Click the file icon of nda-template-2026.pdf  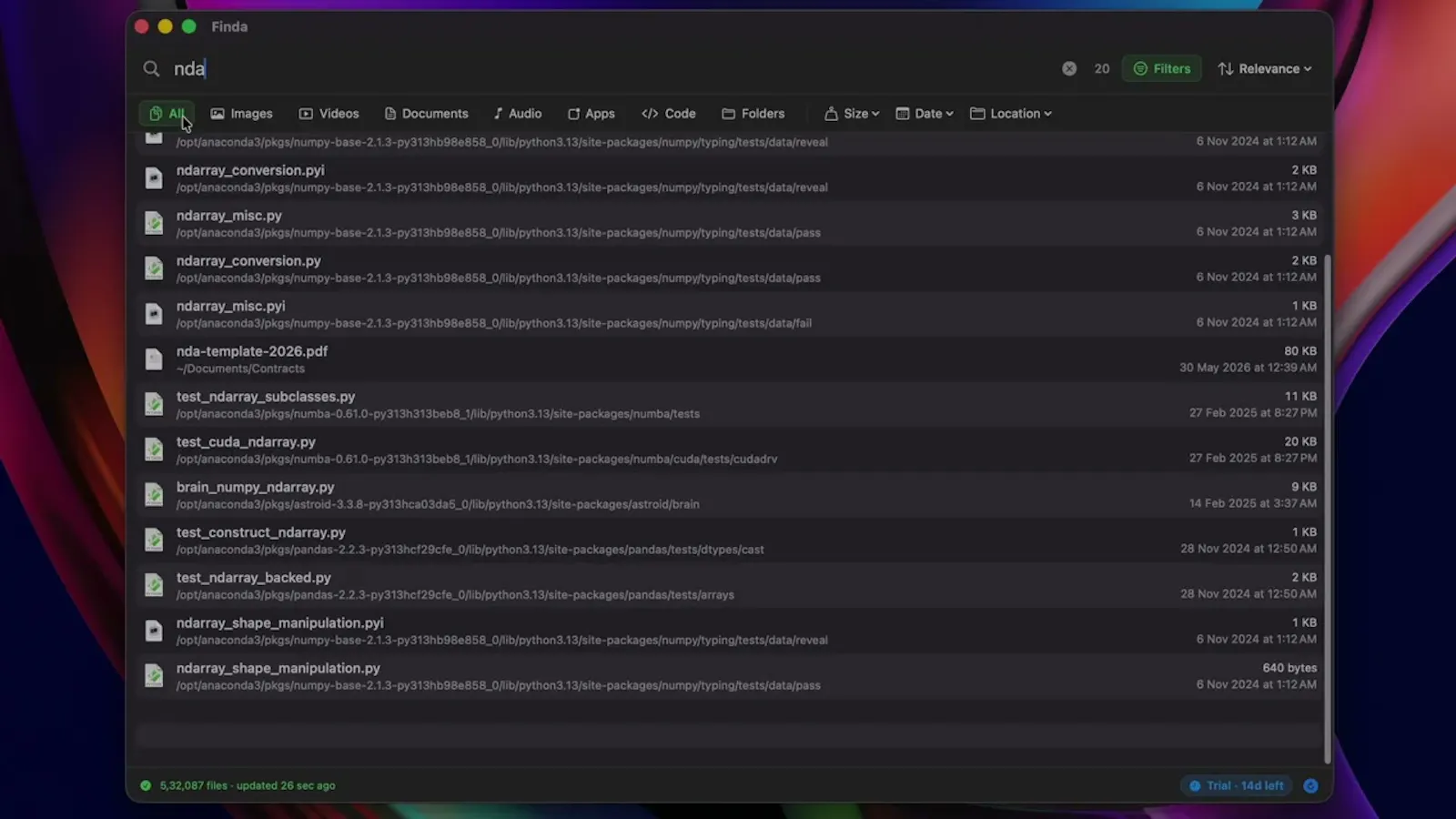point(154,359)
